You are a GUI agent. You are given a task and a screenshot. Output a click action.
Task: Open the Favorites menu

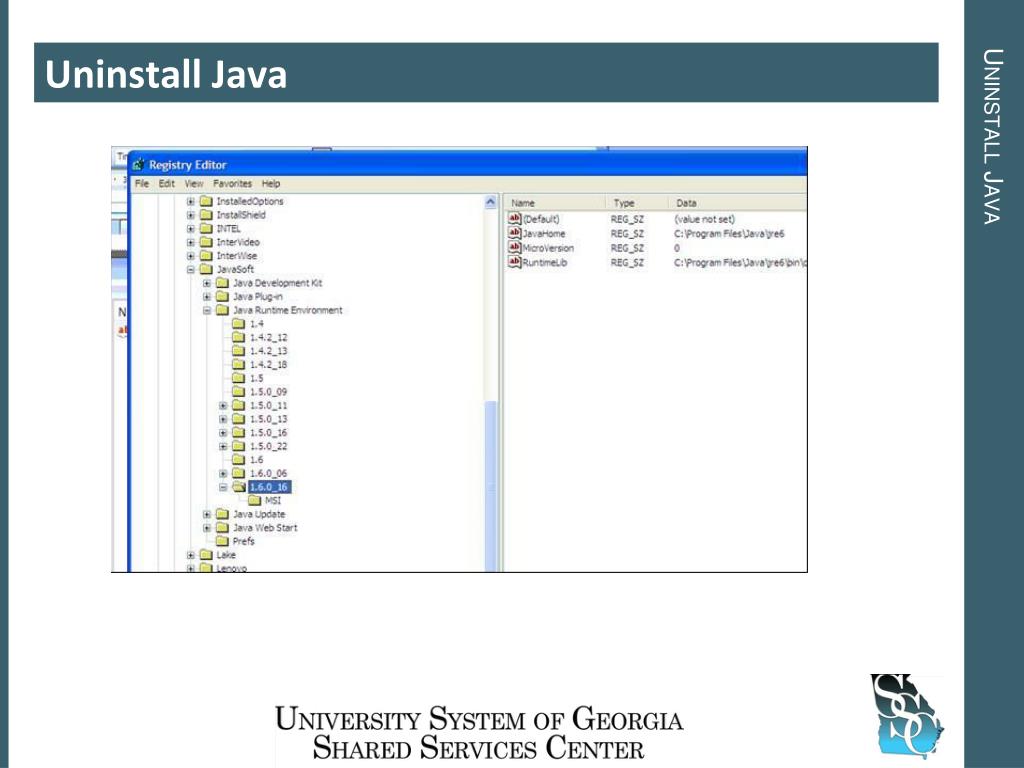click(232, 184)
